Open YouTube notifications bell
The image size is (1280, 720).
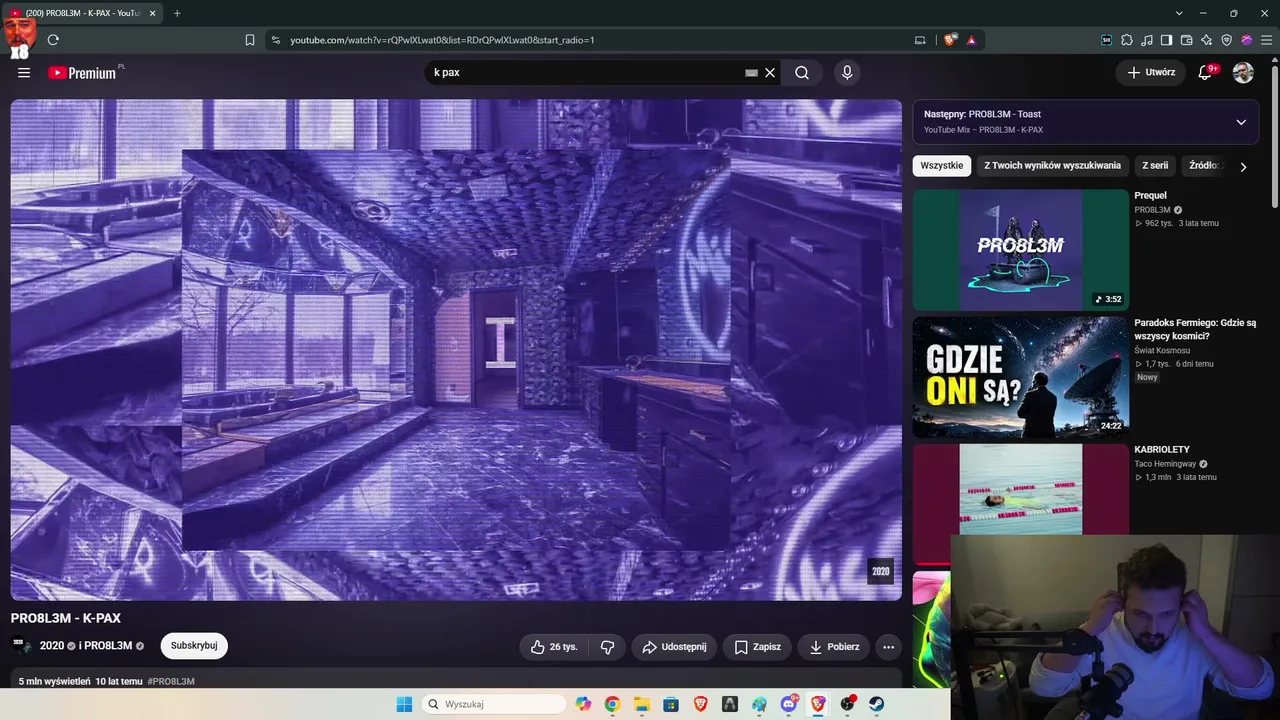coord(1206,72)
